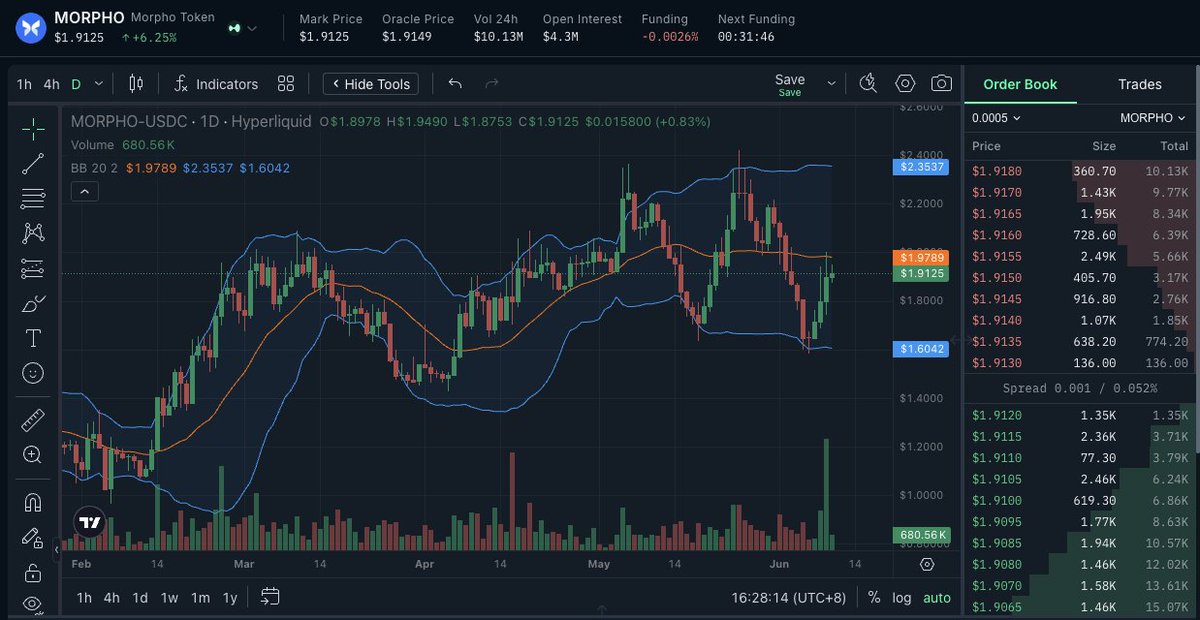1200x620 pixels.
Task: Open Indicators dialog
Action: [216, 84]
